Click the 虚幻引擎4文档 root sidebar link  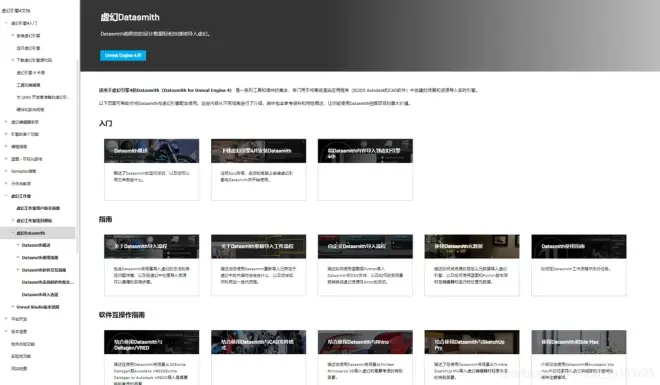point(16,11)
